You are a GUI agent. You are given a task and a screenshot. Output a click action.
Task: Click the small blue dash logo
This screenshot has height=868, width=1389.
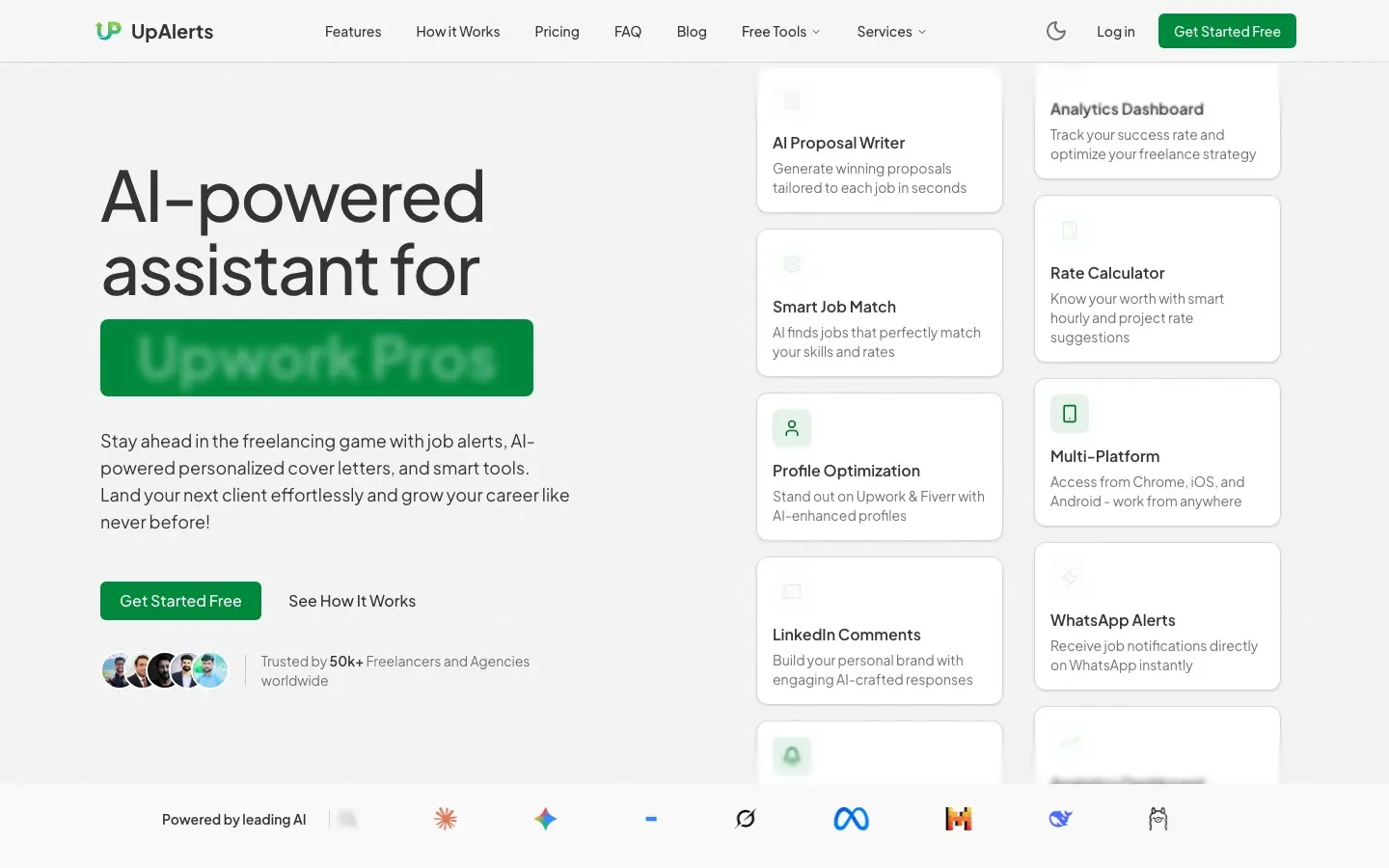[651, 819]
